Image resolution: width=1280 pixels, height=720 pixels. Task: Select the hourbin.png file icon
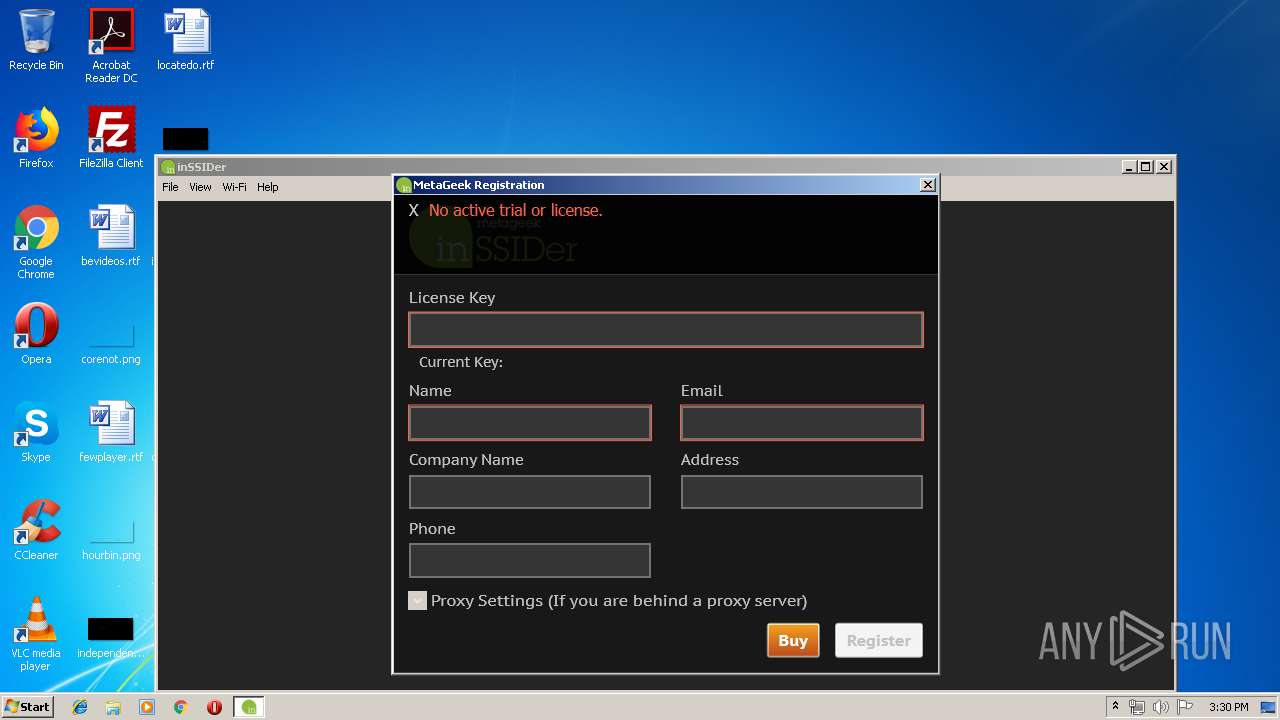(x=111, y=540)
